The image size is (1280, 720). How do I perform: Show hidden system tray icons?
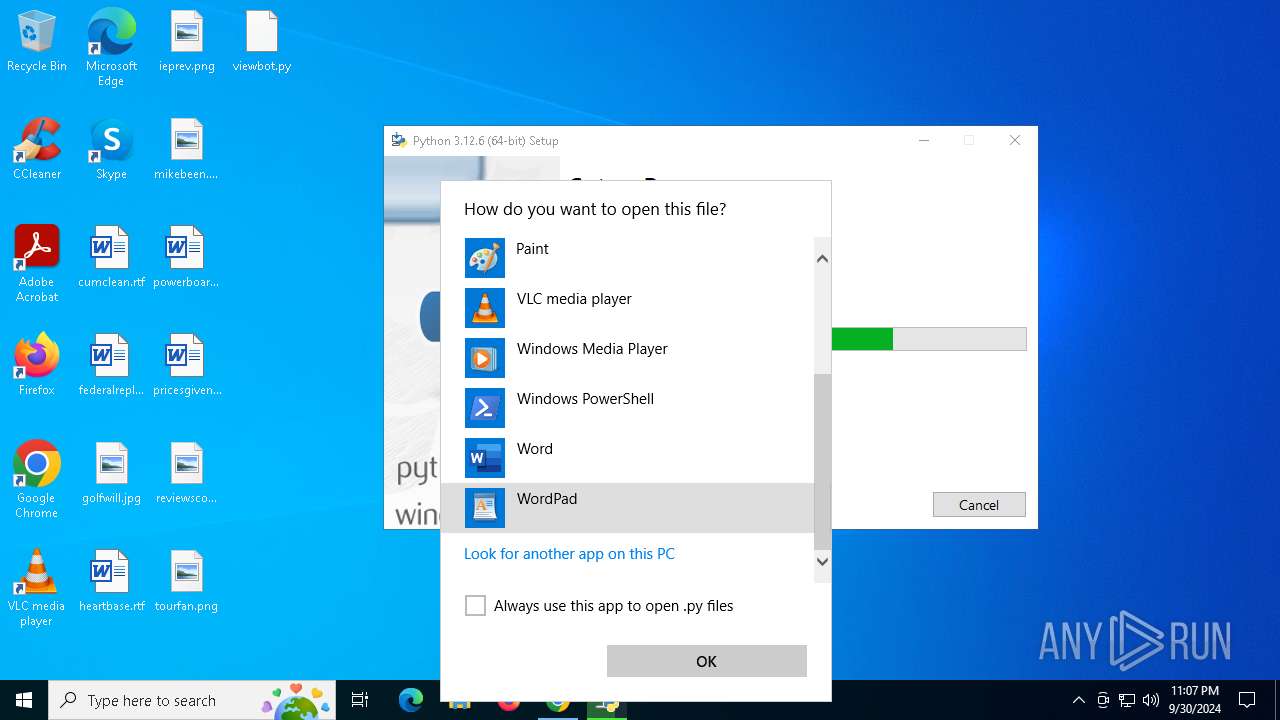pyautogui.click(x=1078, y=700)
